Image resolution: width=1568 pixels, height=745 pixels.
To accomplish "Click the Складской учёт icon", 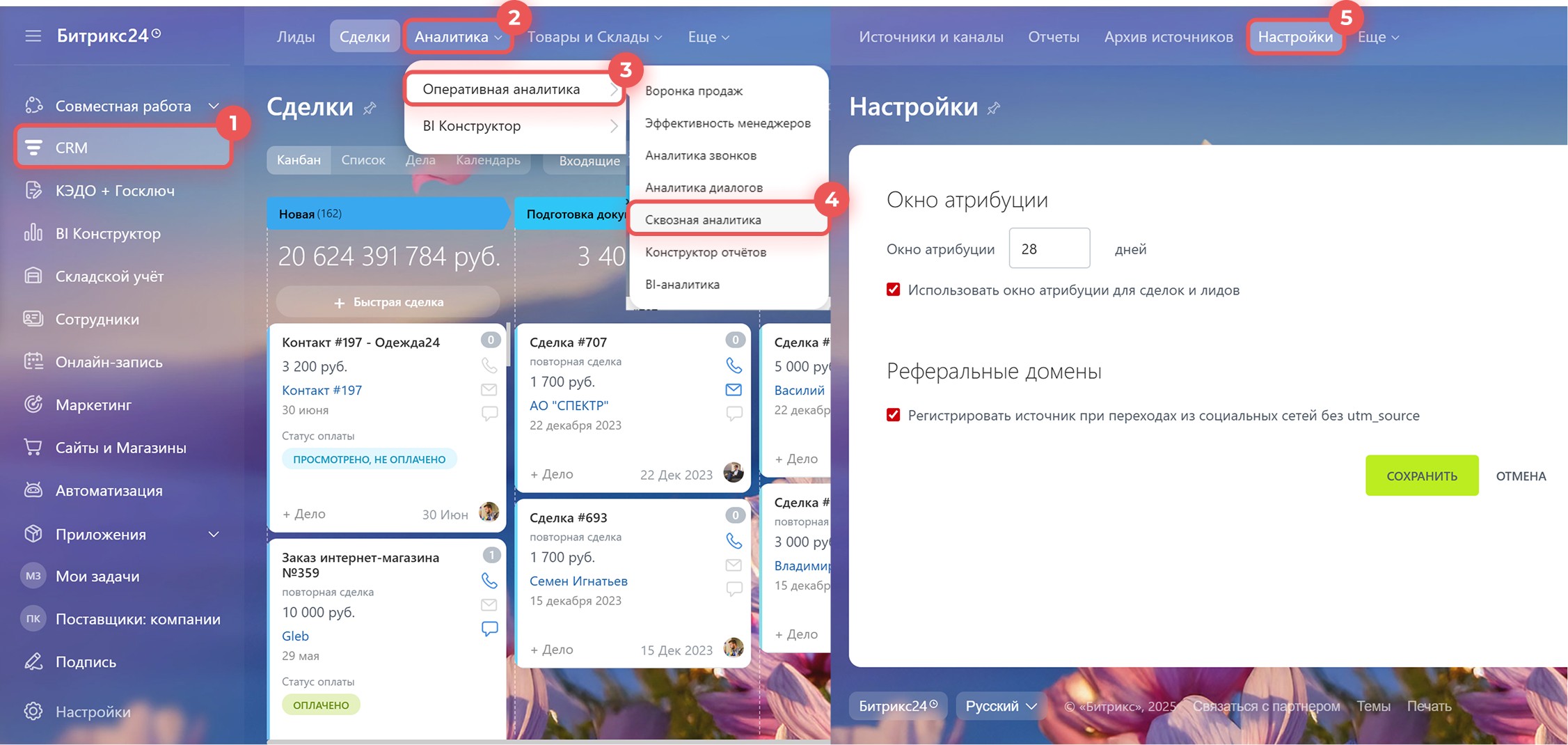I will click(33, 276).
